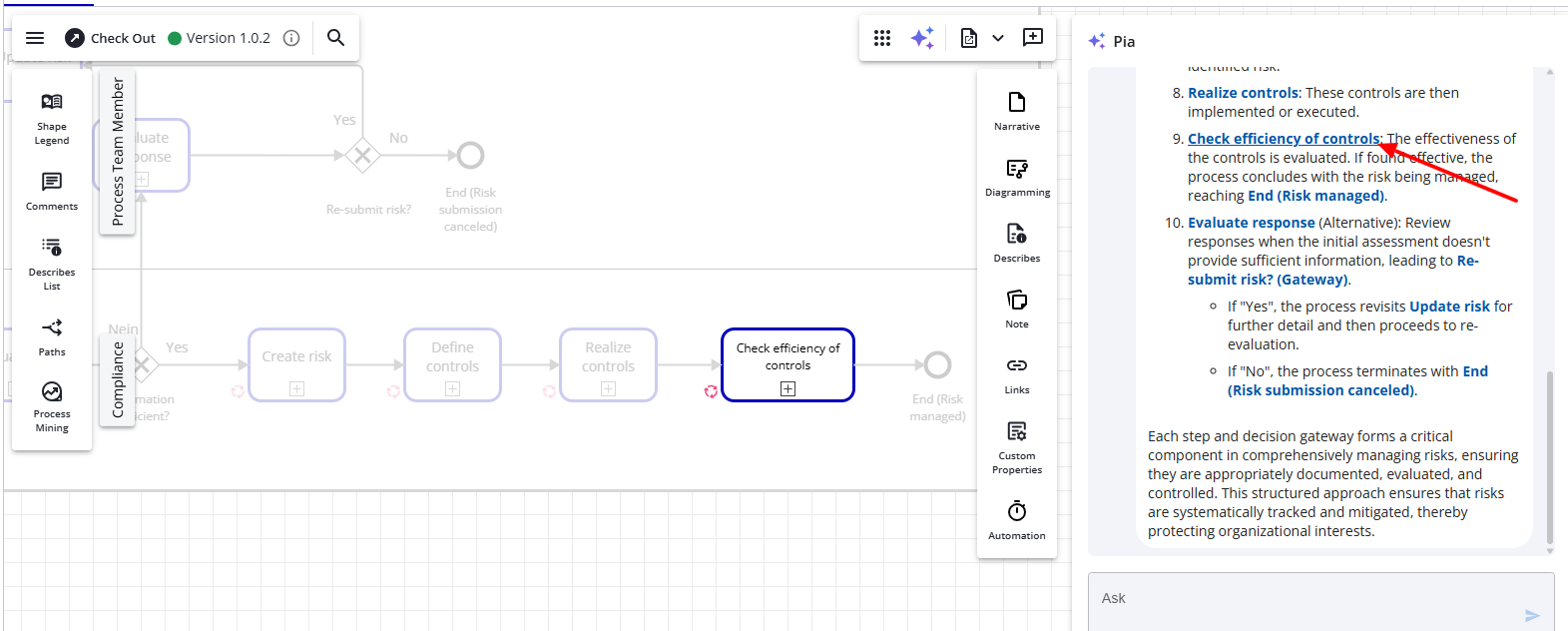This screenshot has width=1568, height=631.
Task: Open the search magnifier
Action: [336, 38]
